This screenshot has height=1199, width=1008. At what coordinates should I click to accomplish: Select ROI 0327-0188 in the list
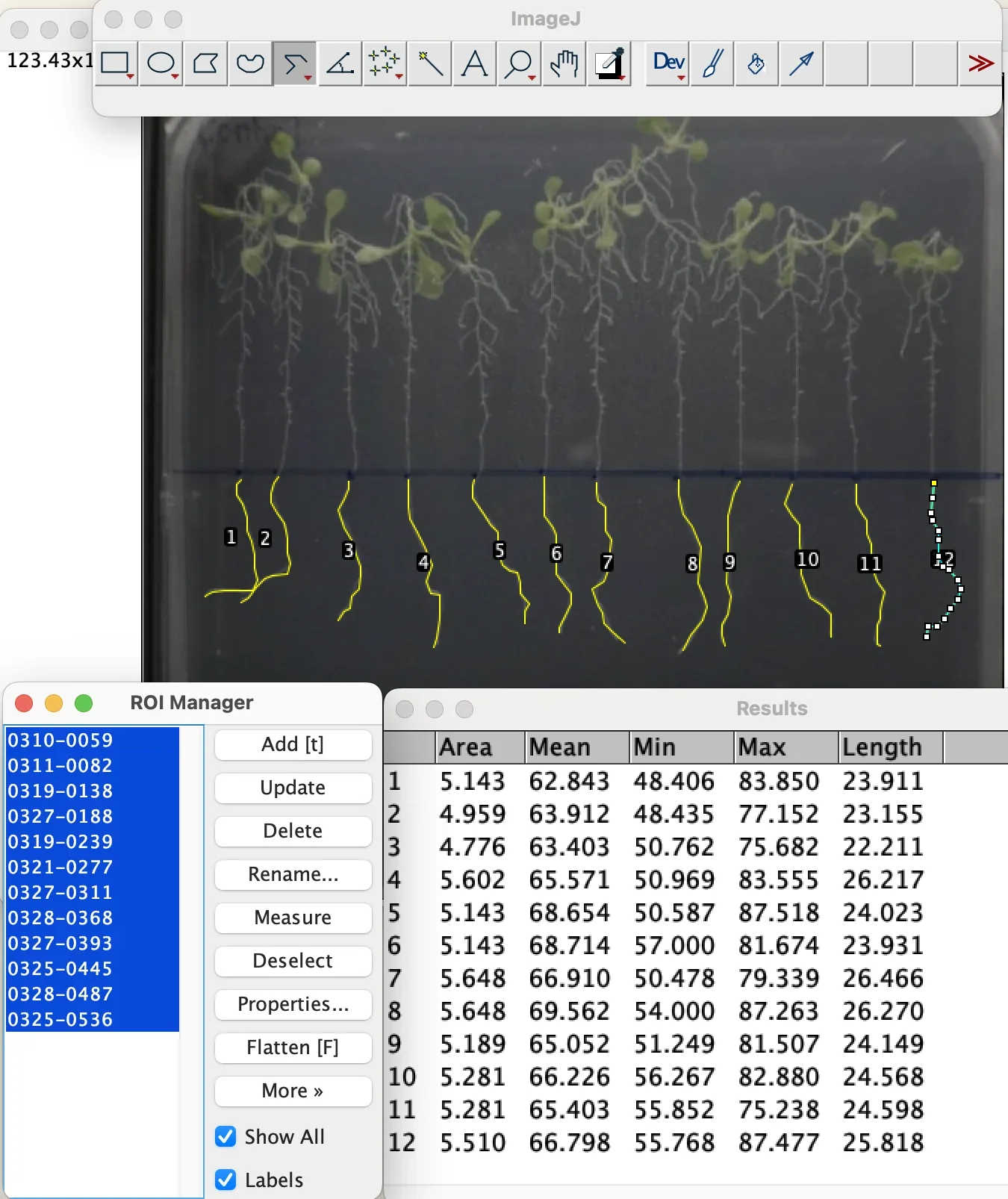tap(92, 816)
